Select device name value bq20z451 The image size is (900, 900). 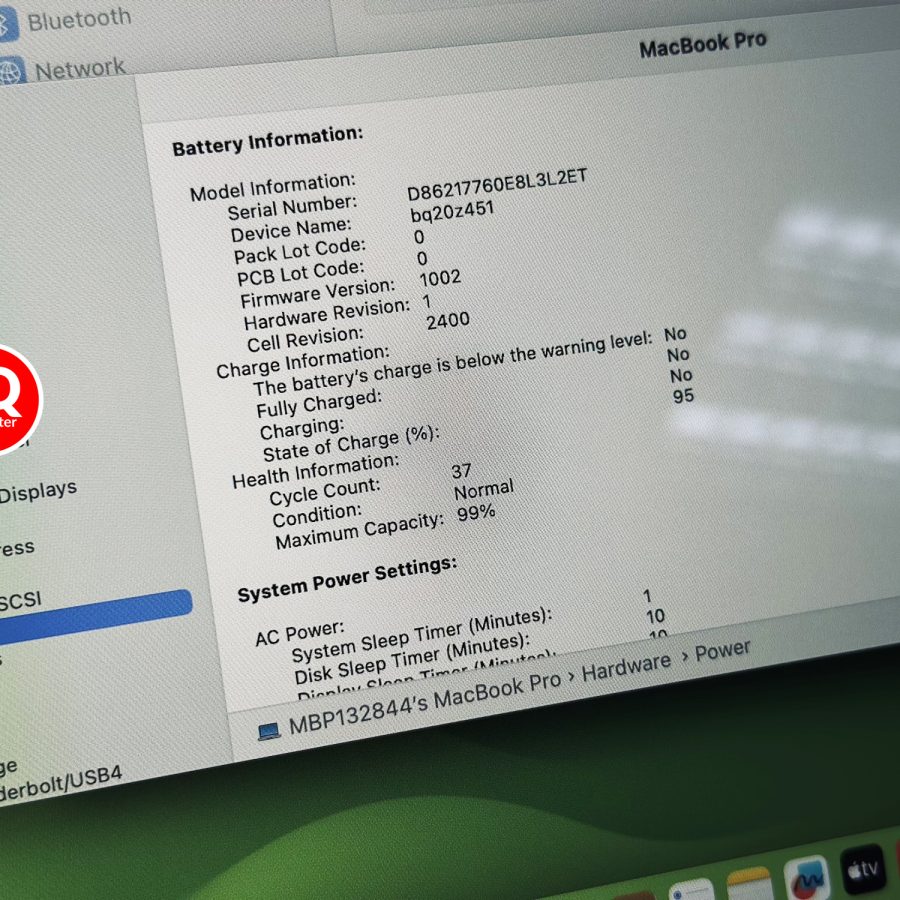[452, 212]
